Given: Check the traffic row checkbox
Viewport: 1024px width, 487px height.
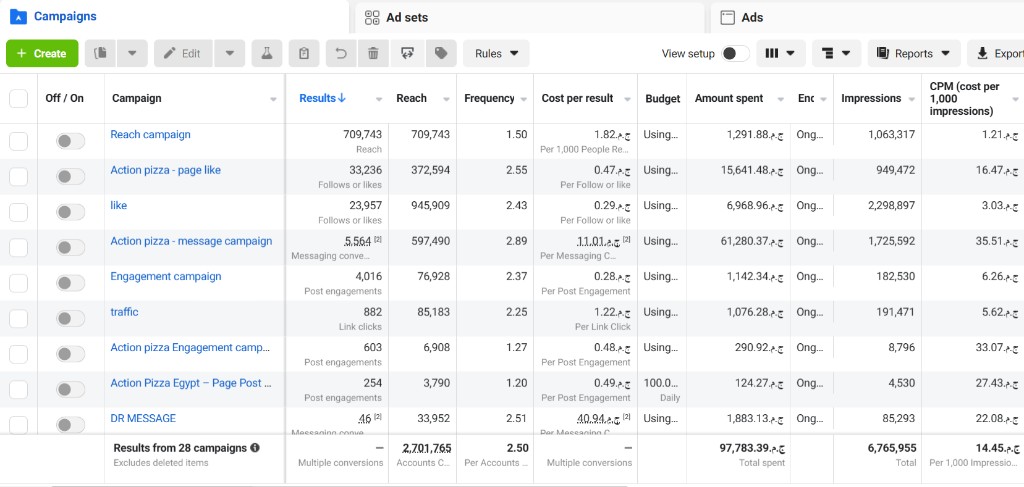Looking at the screenshot, I should (18, 319).
